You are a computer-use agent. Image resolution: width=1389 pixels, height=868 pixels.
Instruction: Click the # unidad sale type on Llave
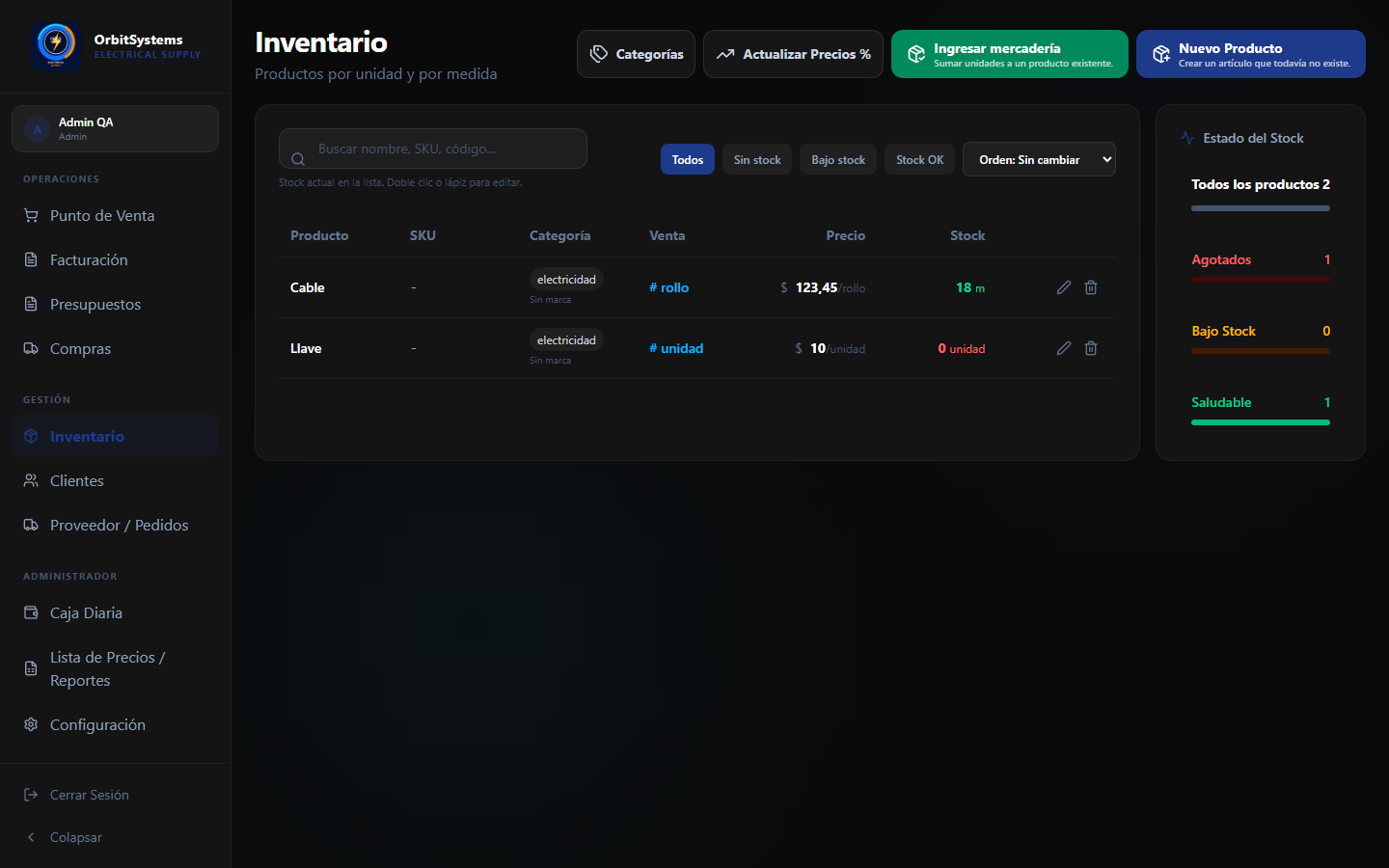(676, 348)
